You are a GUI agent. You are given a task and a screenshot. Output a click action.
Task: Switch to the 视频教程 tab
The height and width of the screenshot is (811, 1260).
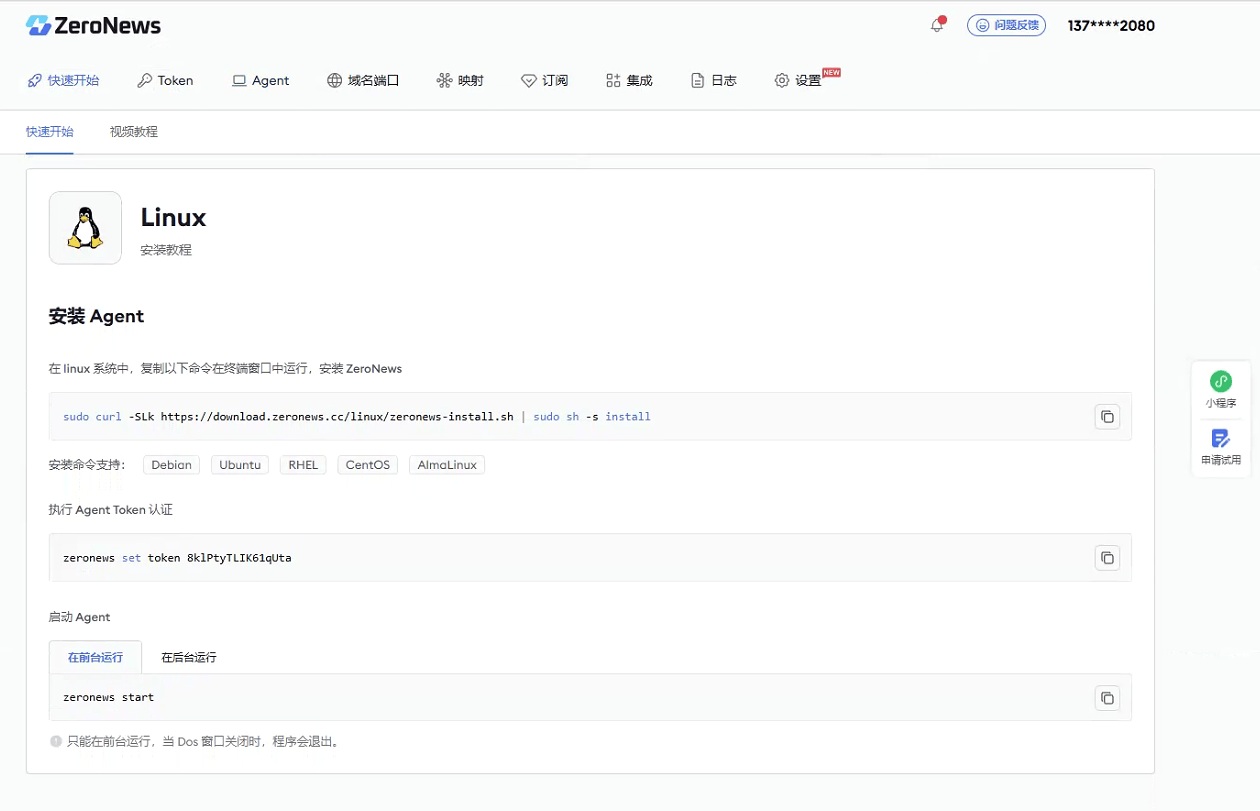coord(134,132)
